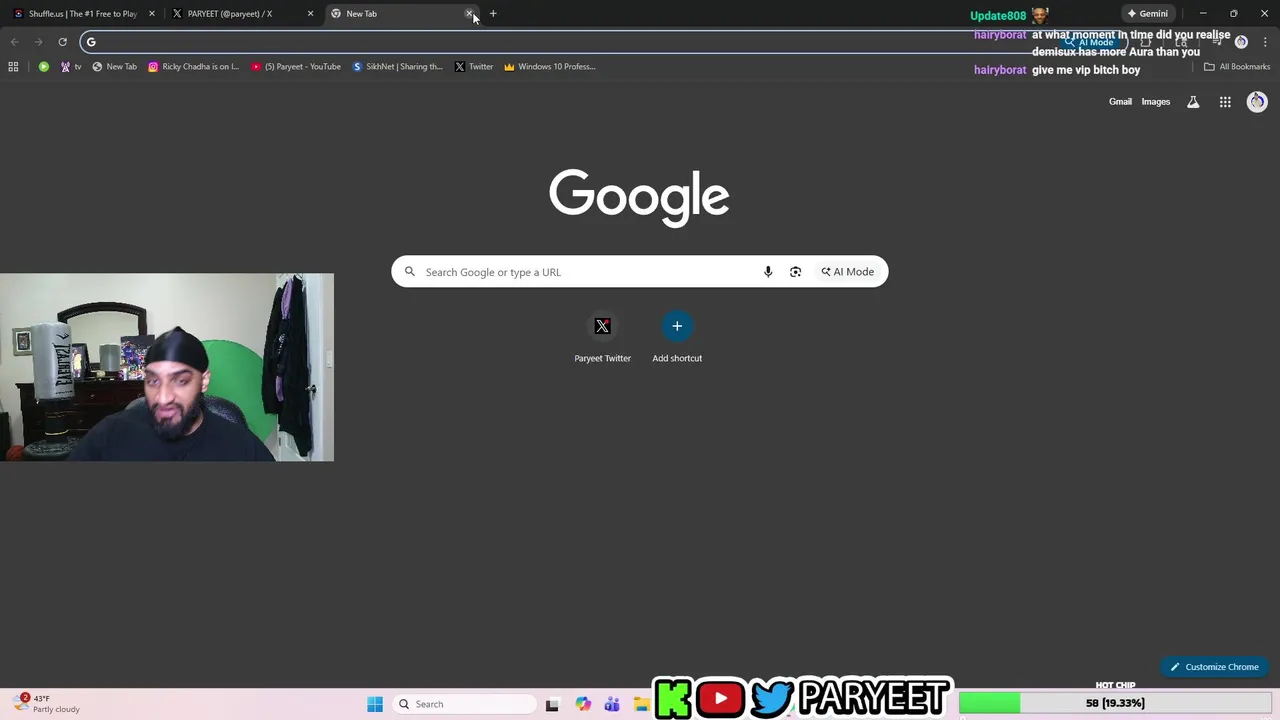Screen dimensions: 1280x720
Task: Reload the current page
Action: click(62, 42)
